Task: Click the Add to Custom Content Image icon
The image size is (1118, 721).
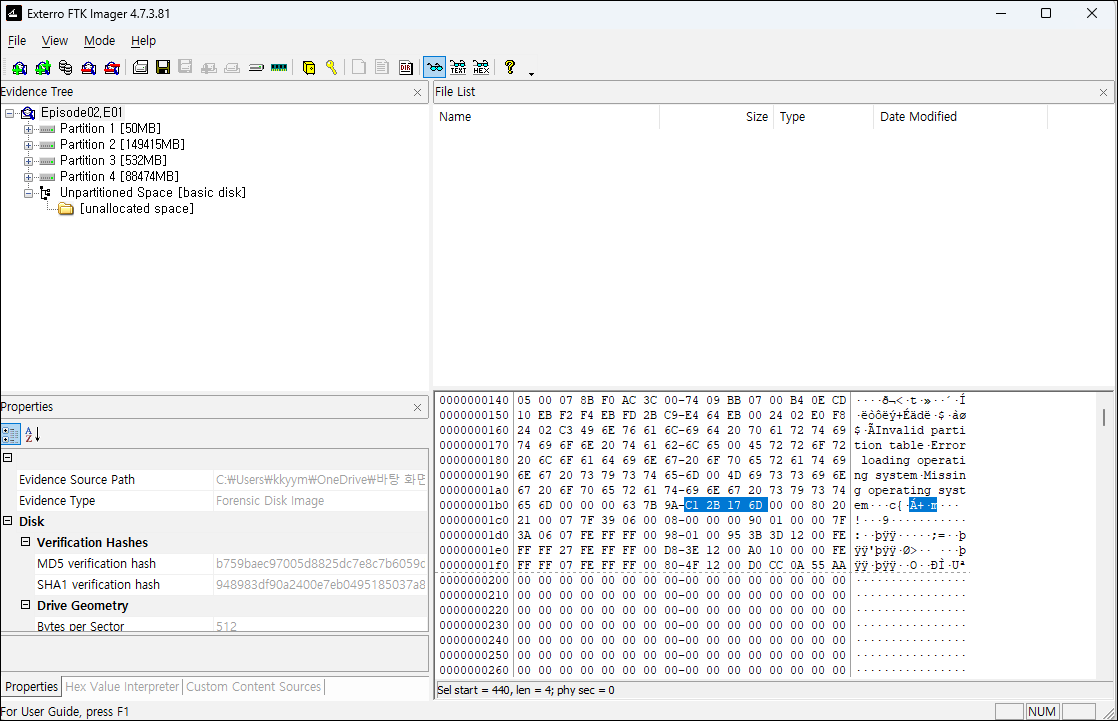Action: pos(209,68)
